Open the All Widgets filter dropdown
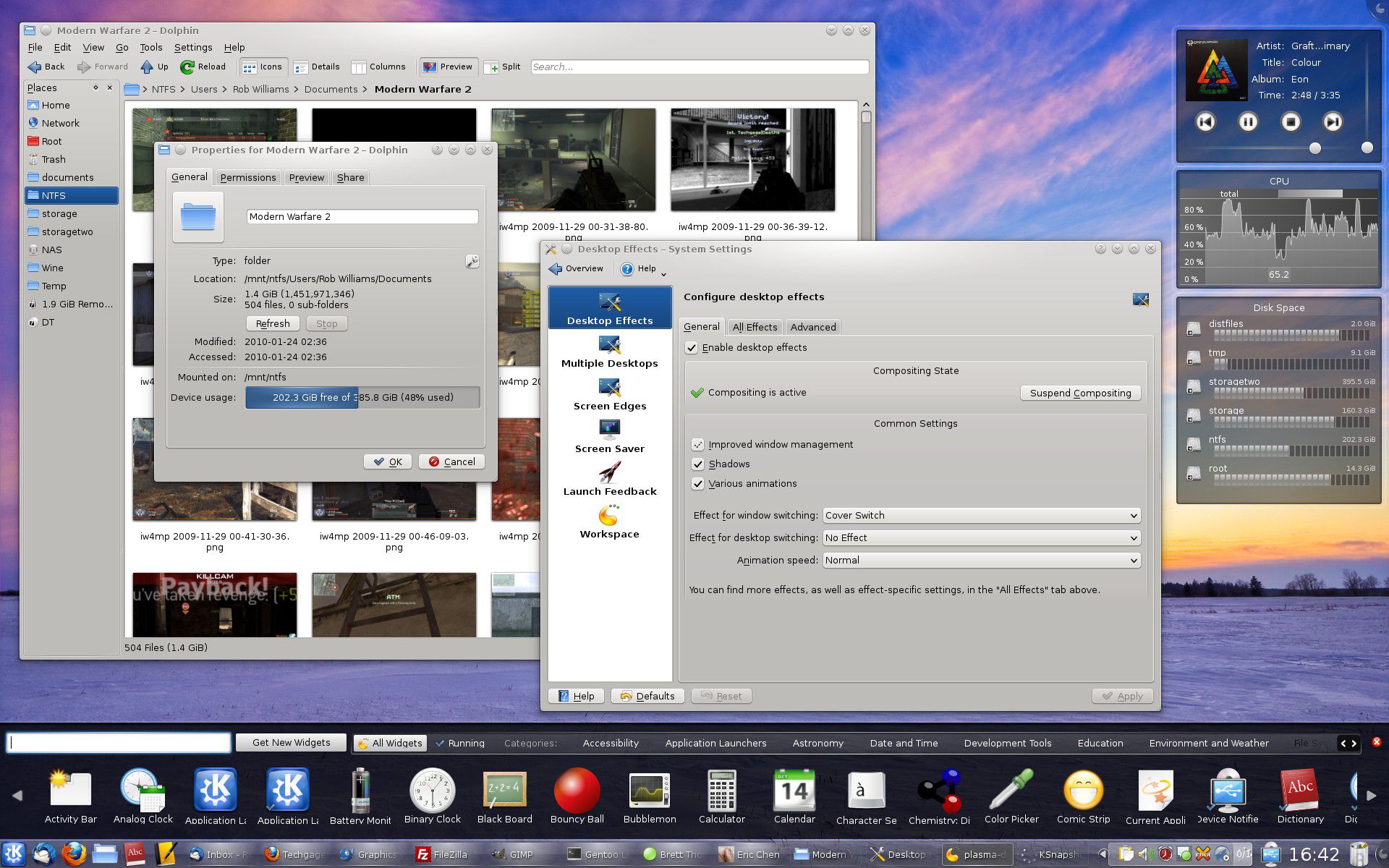This screenshot has height=868, width=1389. coord(390,743)
